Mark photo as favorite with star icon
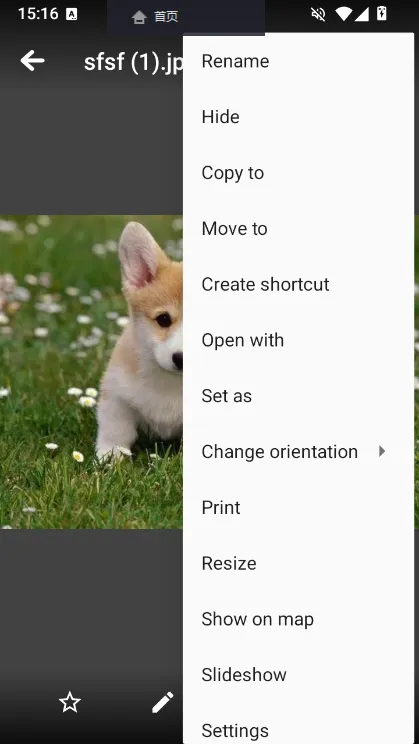 pos(70,702)
